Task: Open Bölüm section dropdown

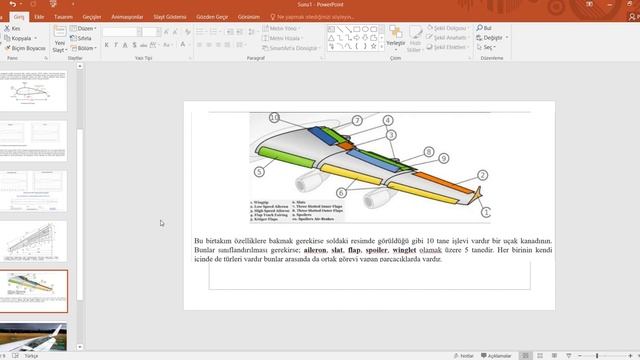Action: pyautogui.click(x=83, y=48)
